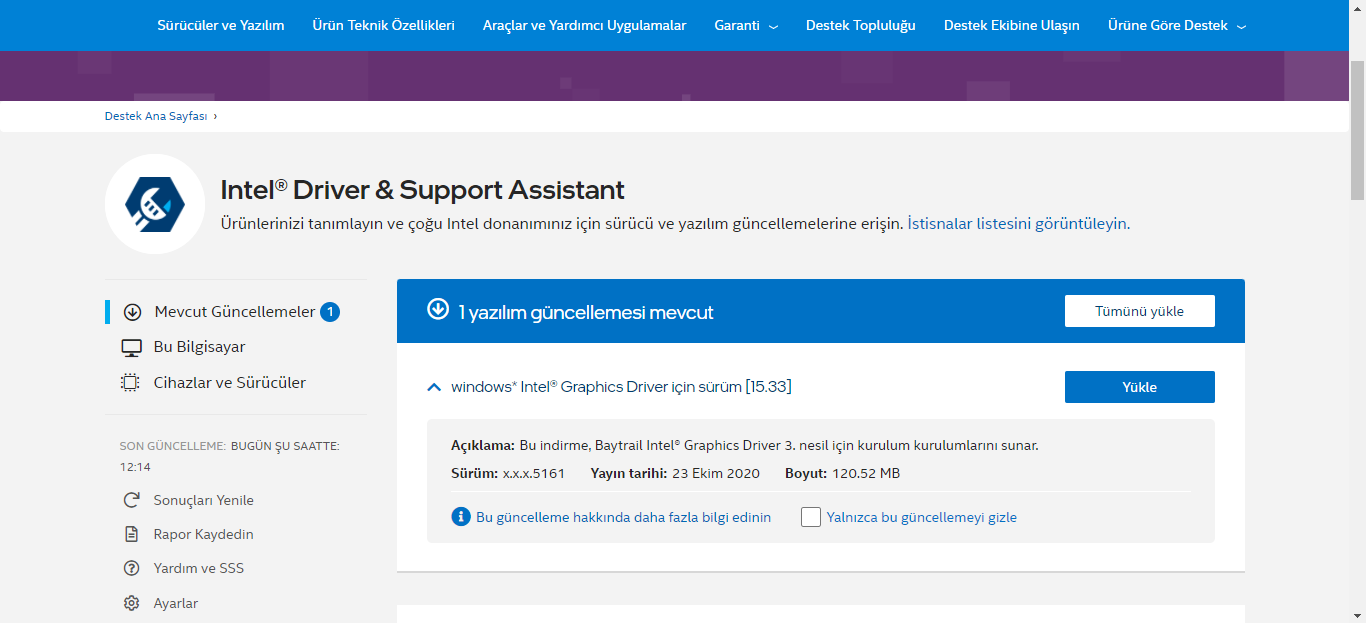
Task: Click the download arrow icon in the blue header
Action: click(438, 309)
